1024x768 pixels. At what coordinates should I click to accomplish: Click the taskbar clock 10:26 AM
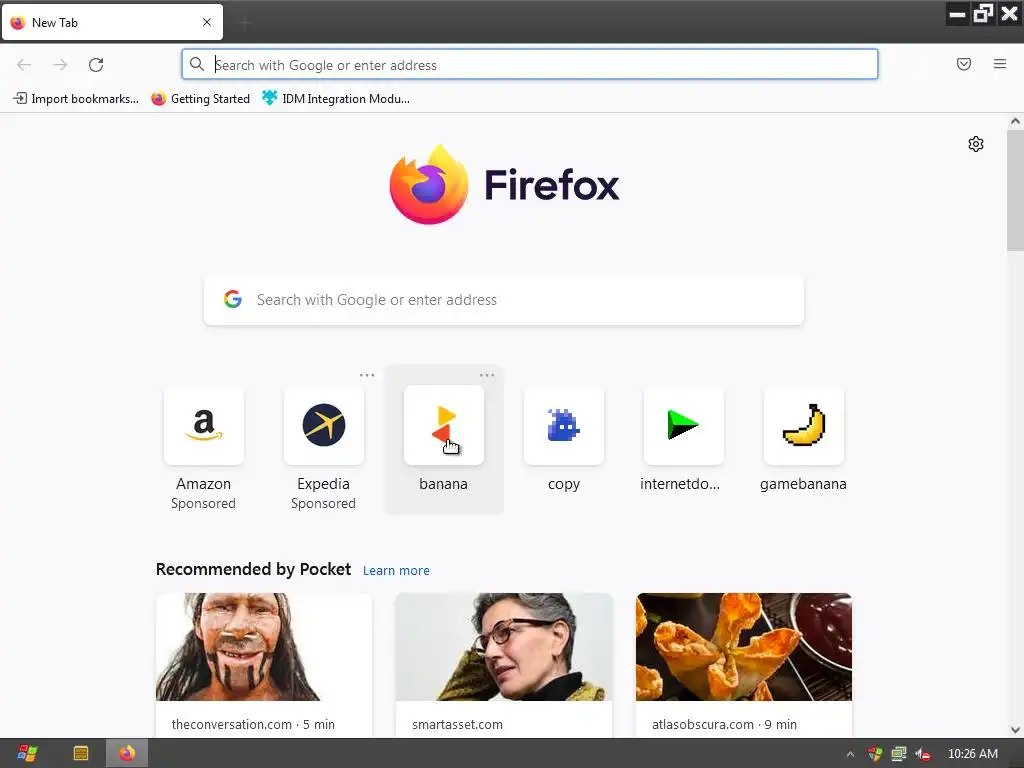pyautogui.click(x=973, y=754)
